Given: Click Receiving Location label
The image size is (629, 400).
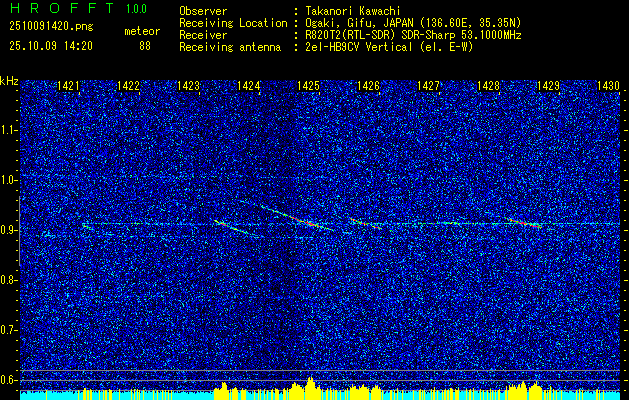Looking at the screenshot, I should 233,23.
